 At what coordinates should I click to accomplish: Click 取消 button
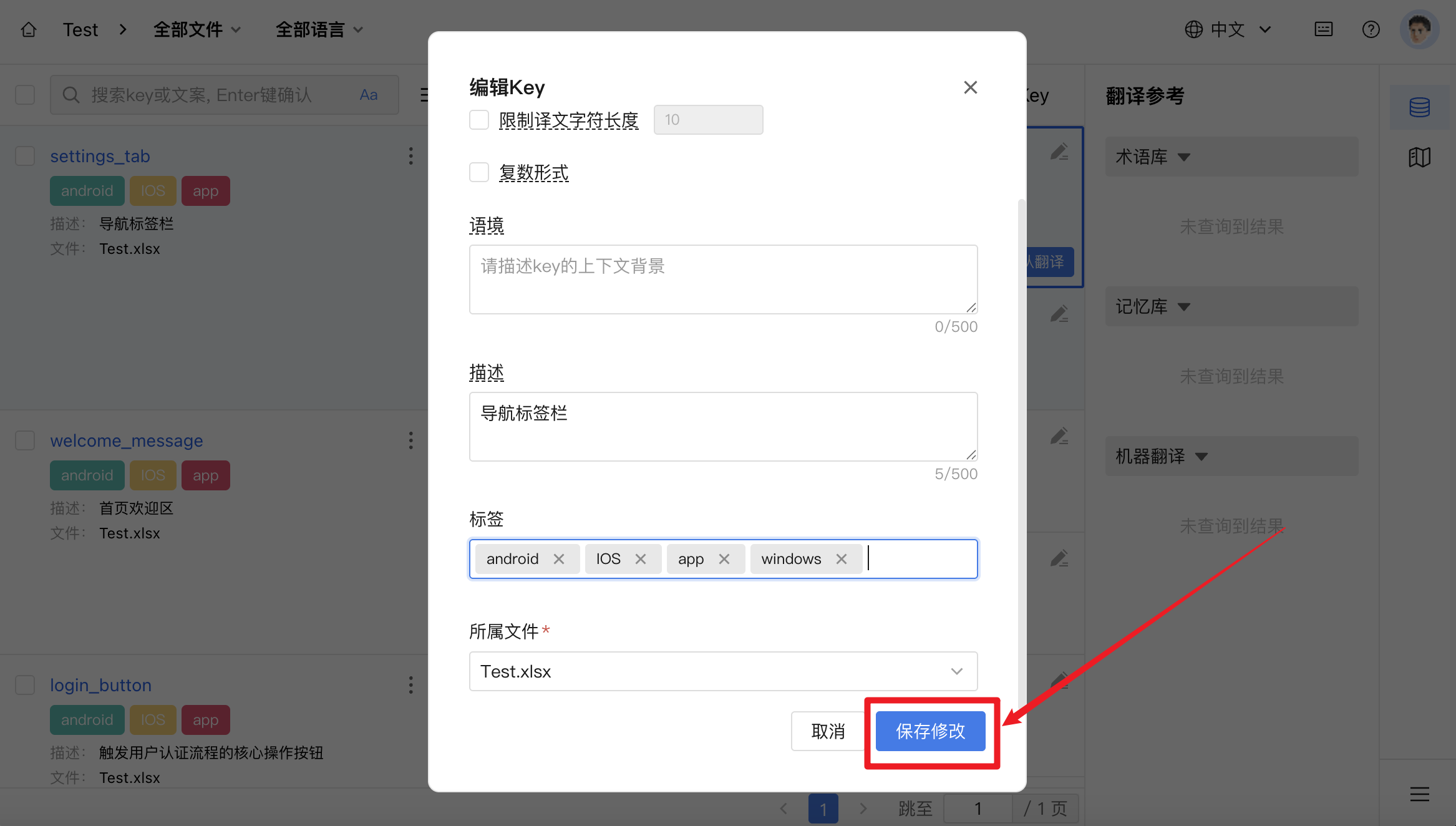[828, 731]
